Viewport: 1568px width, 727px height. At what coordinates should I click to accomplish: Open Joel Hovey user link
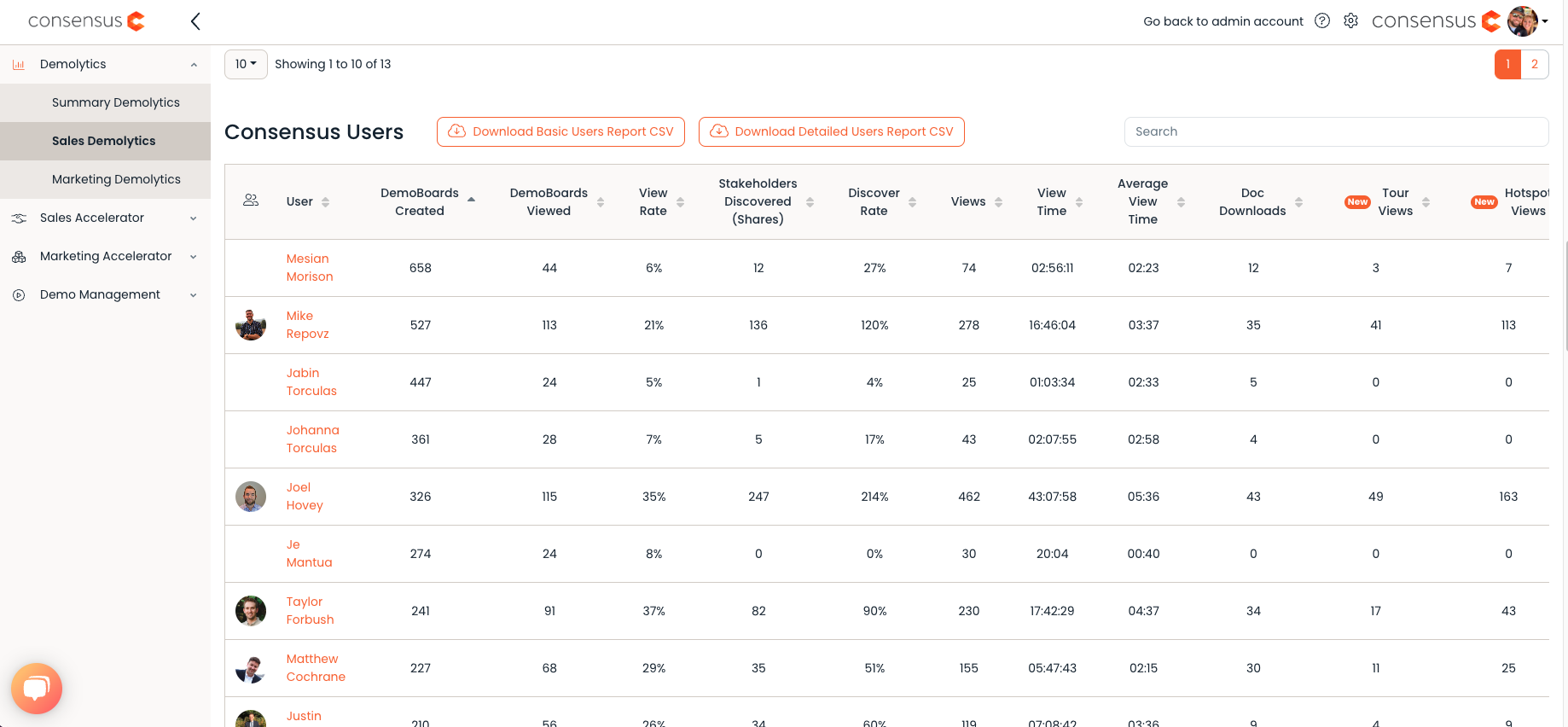(x=305, y=497)
